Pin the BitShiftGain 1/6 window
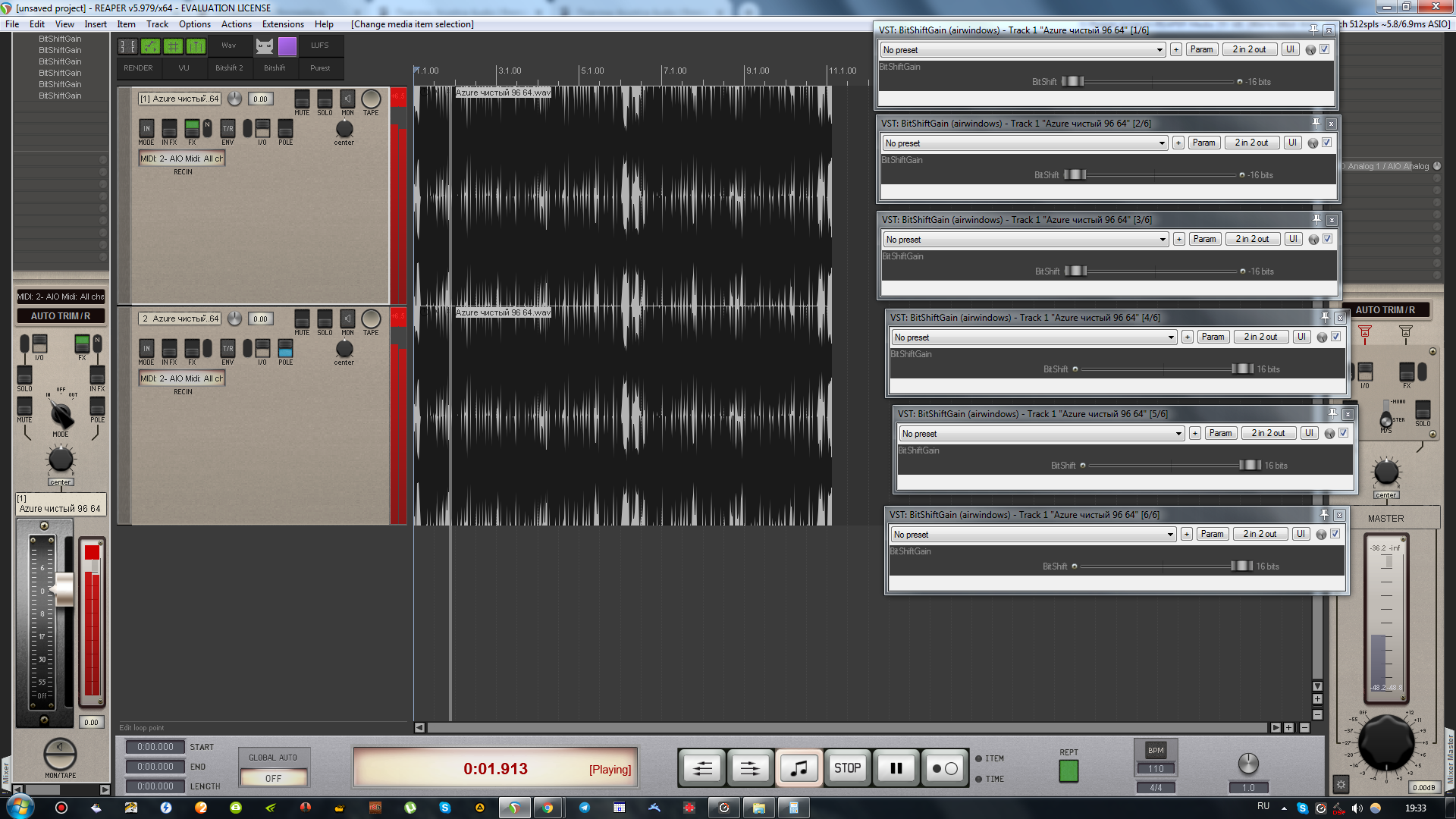Screen dimensions: 1456x819 [1314, 30]
